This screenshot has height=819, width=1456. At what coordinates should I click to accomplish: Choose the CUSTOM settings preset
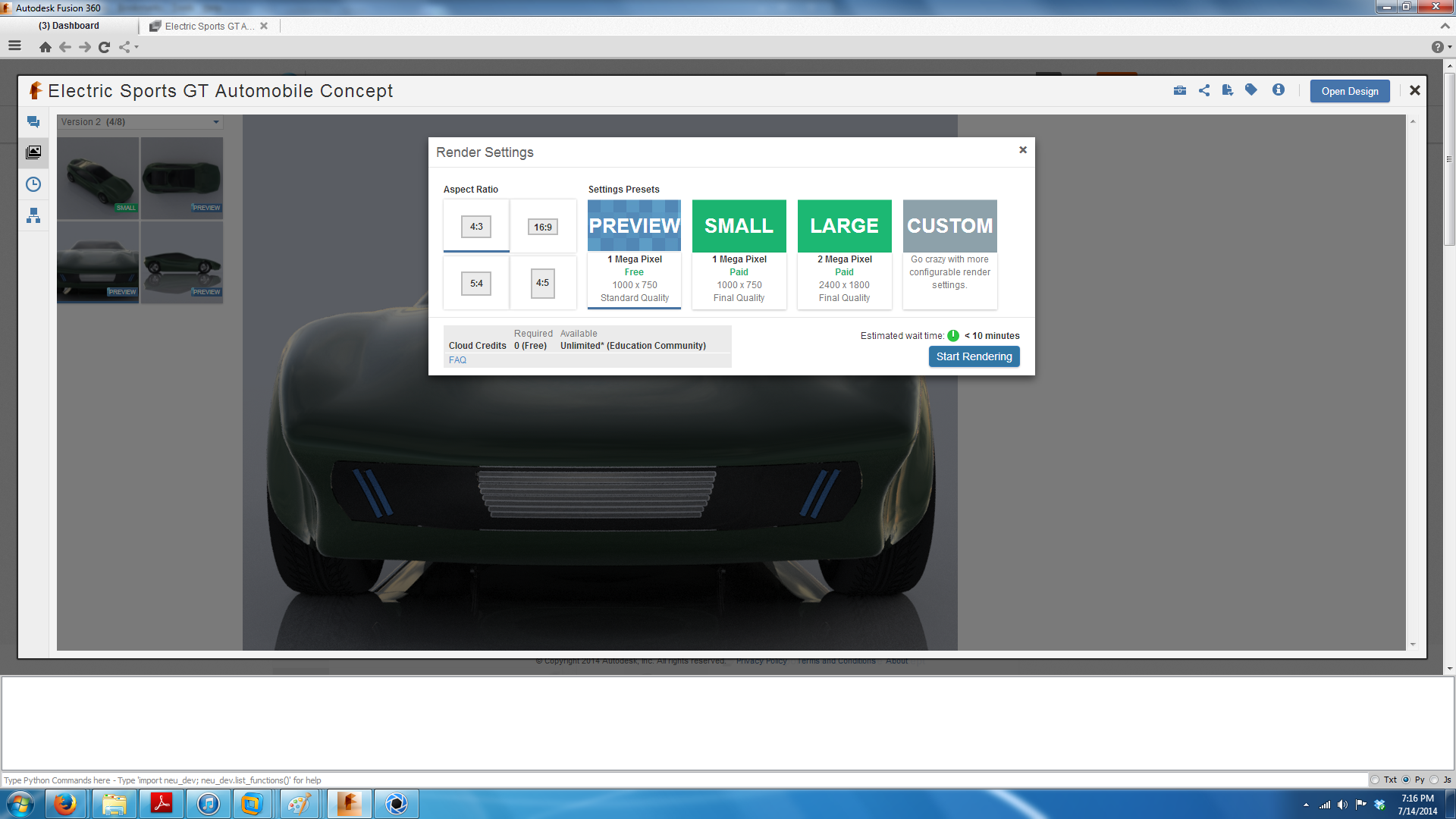pos(949,254)
